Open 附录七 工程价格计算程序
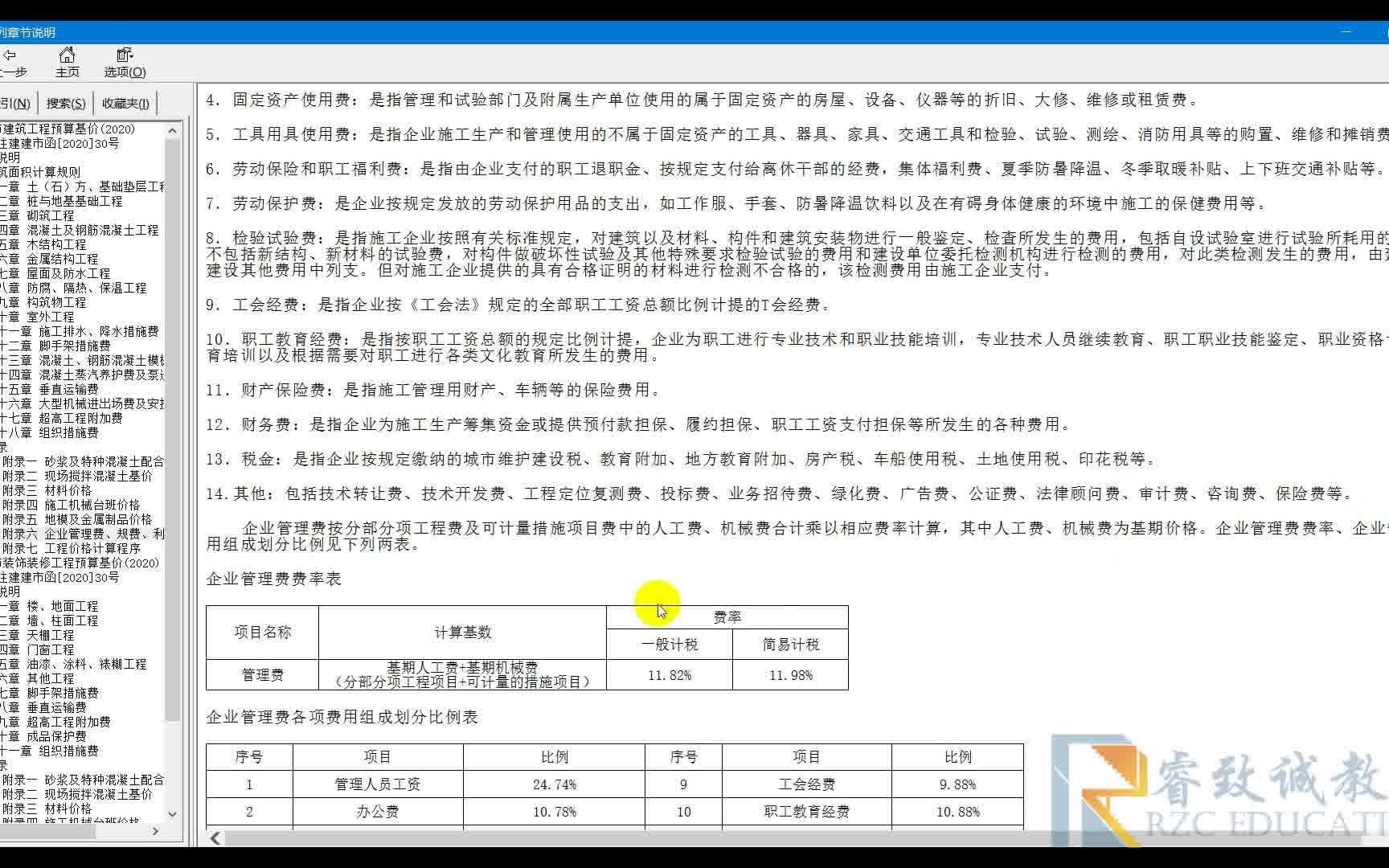 tap(71, 548)
